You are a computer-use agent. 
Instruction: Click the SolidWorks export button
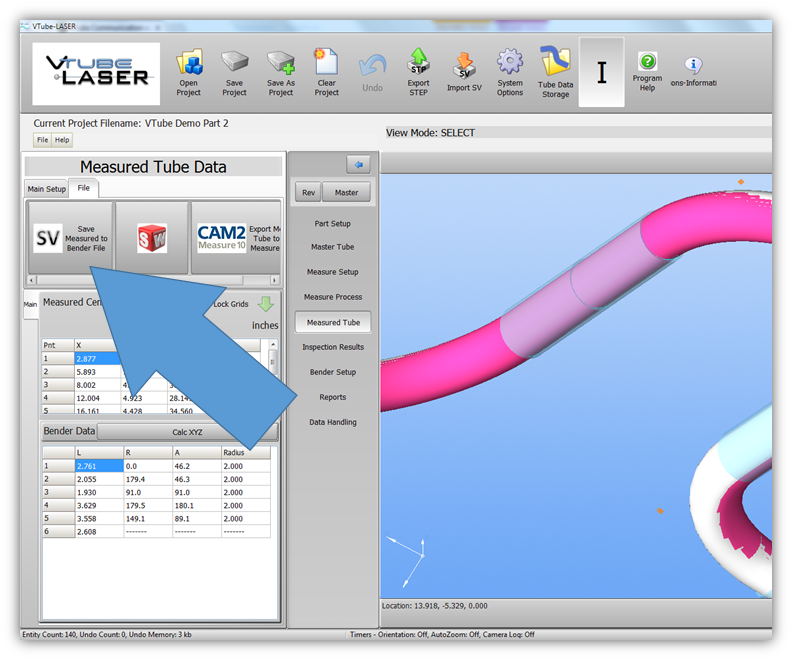[x=152, y=238]
